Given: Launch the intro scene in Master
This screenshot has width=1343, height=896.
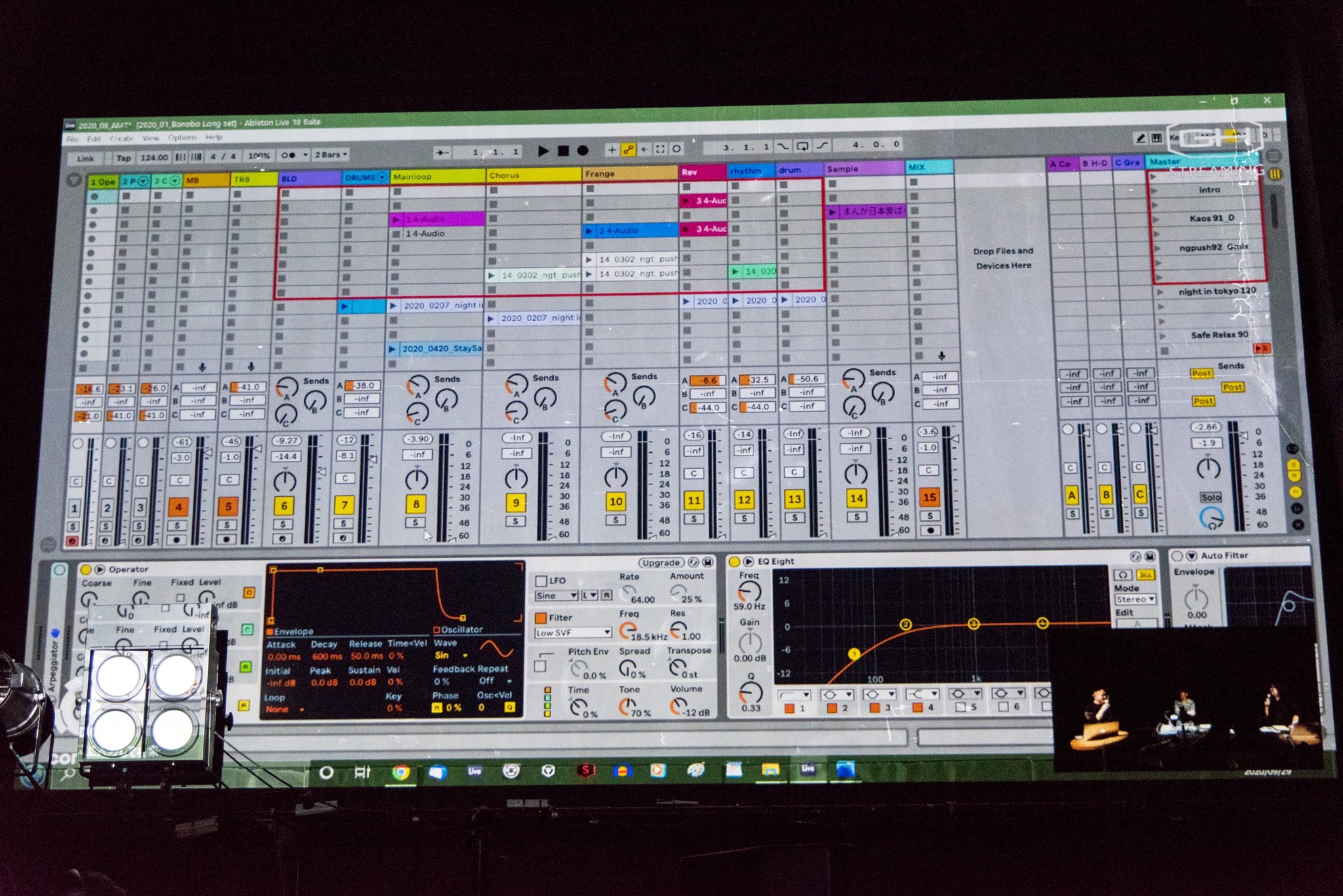Looking at the screenshot, I should coord(1153,191).
